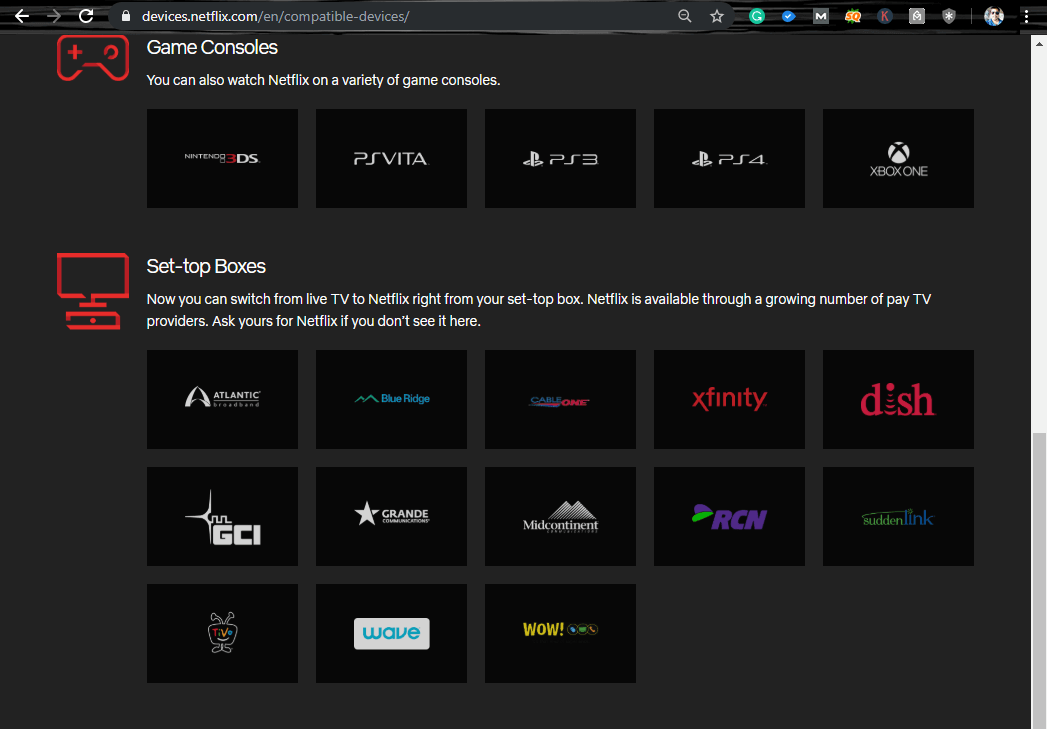The image size is (1047, 729).
Task: Click the Nintendo 3DS logo
Action: point(221,158)
